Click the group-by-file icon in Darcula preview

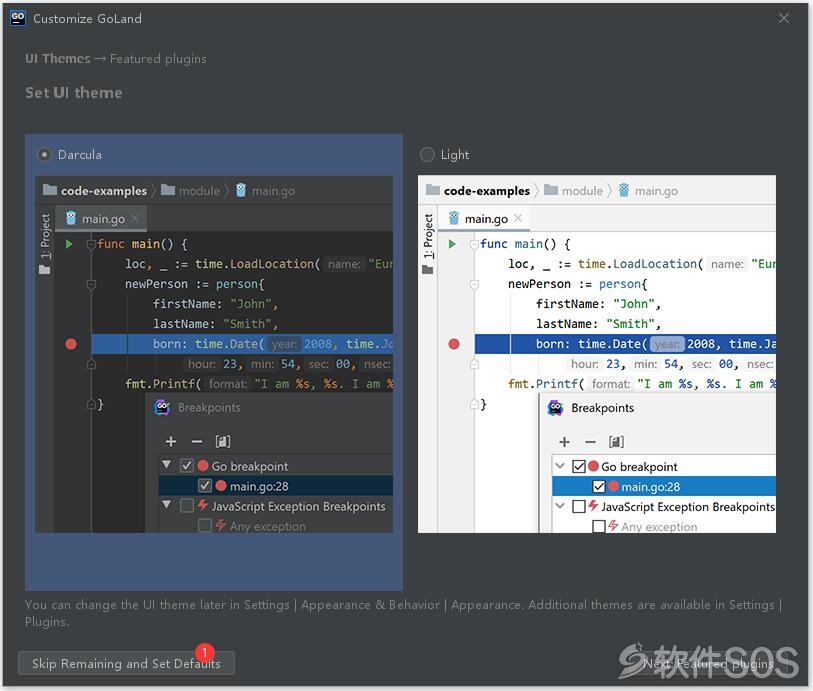point(223,441)
